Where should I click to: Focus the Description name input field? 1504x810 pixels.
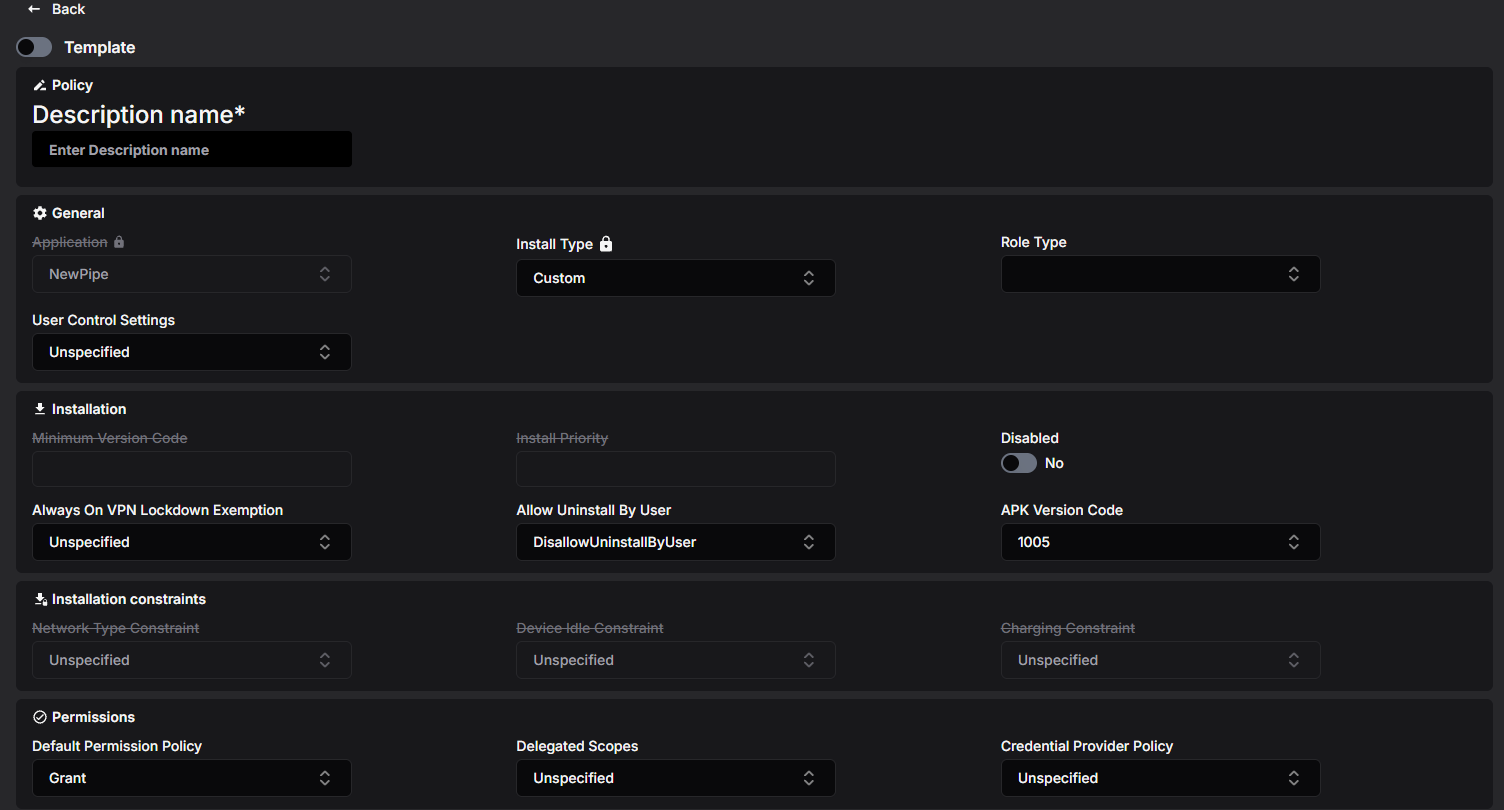coord(192,150)
